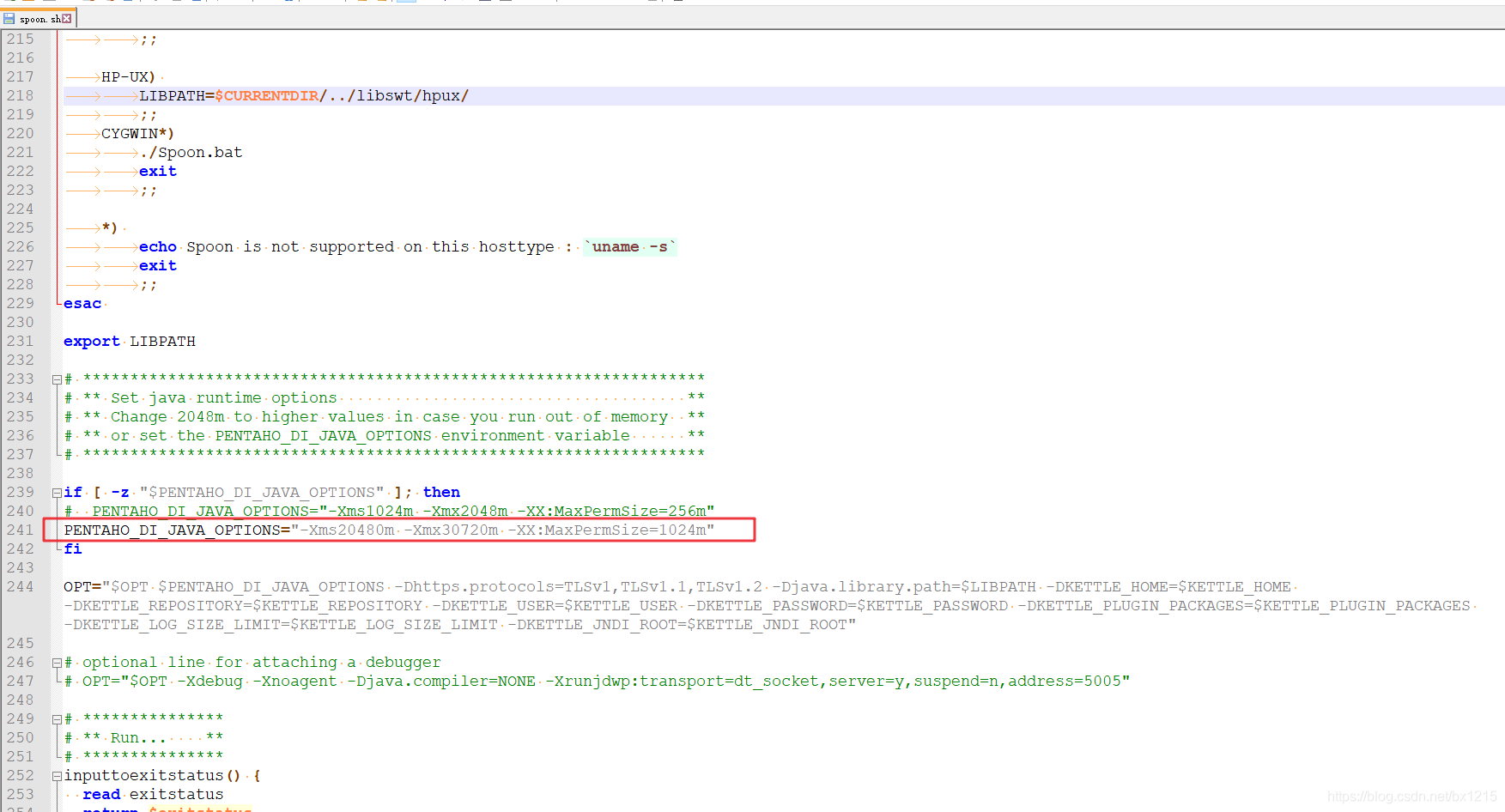1505x812 pixels.
Task: Select line 244 via its line number
Action: (20, 586)
